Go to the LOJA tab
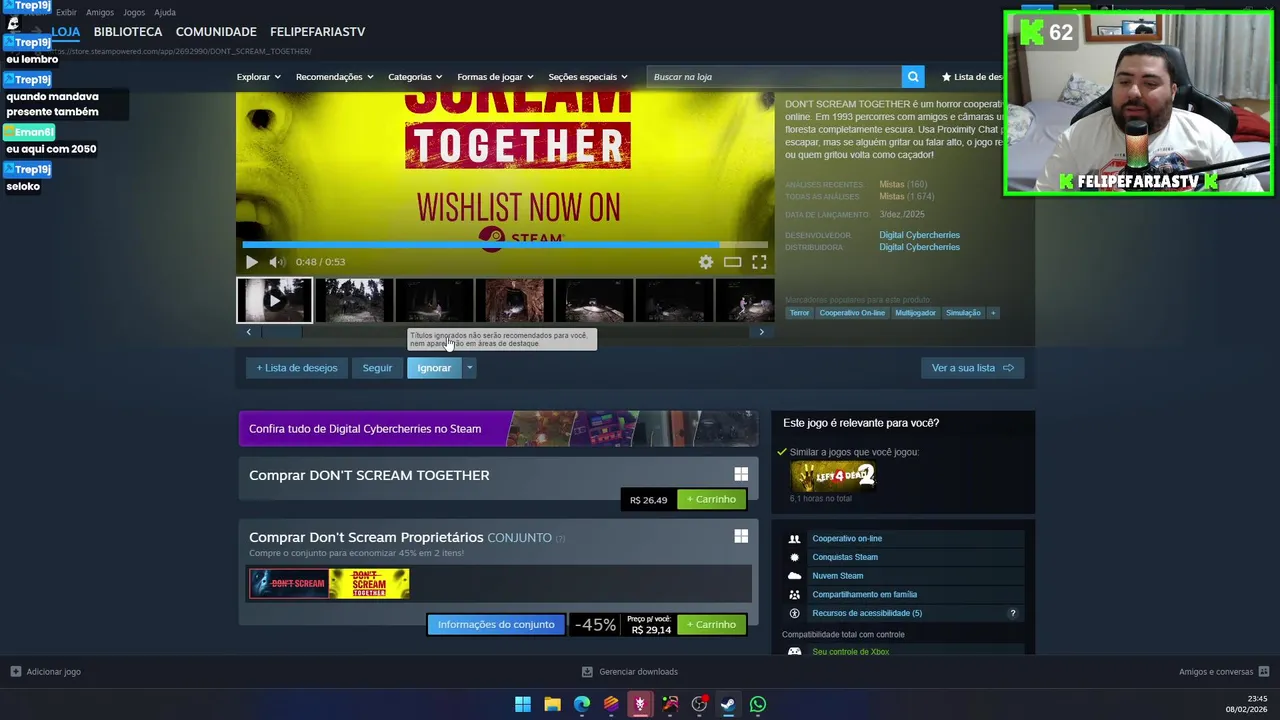 [x=65, y=32]
